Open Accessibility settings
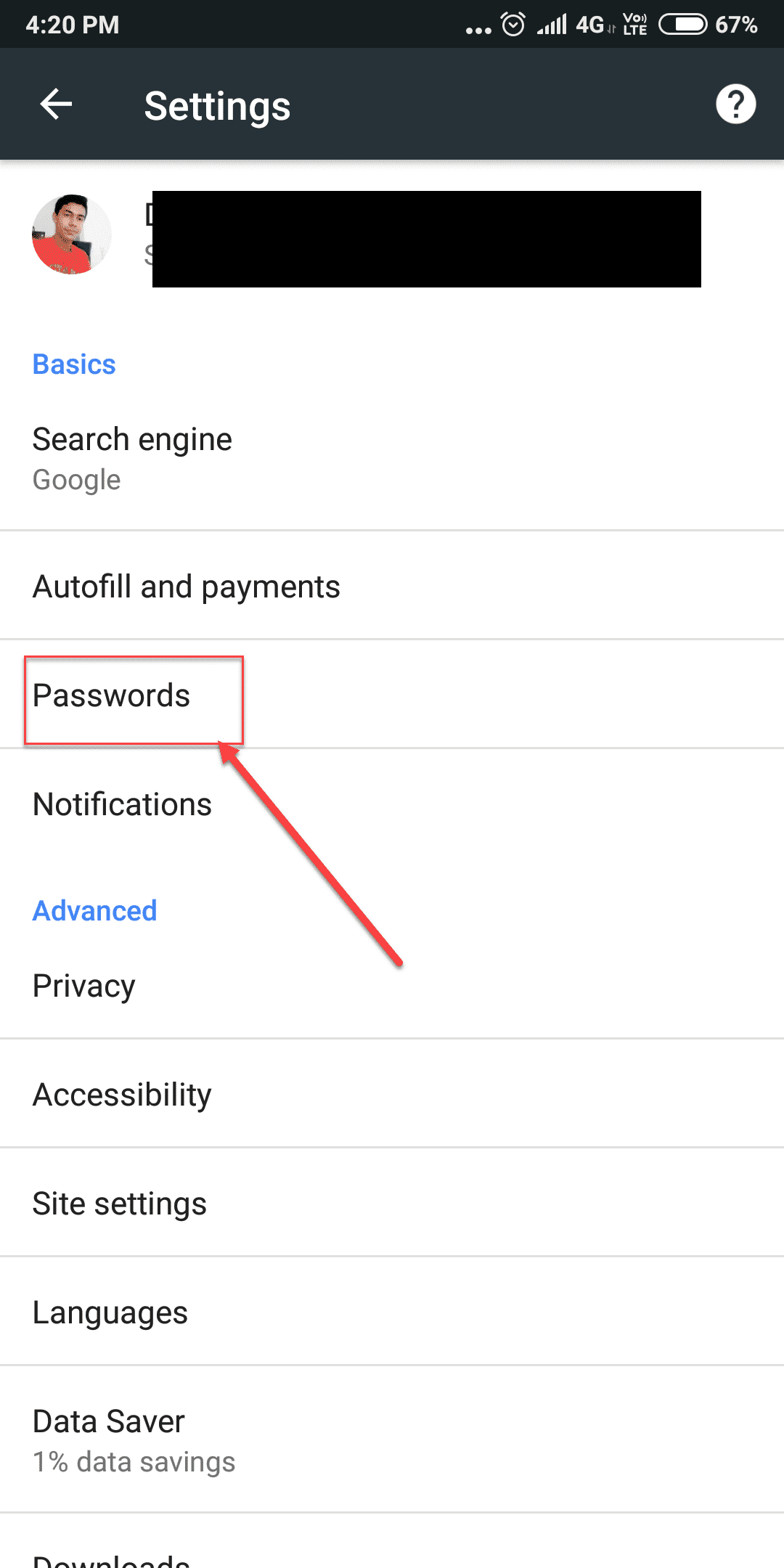The image size is (784, 1568). coord(122,1095)
